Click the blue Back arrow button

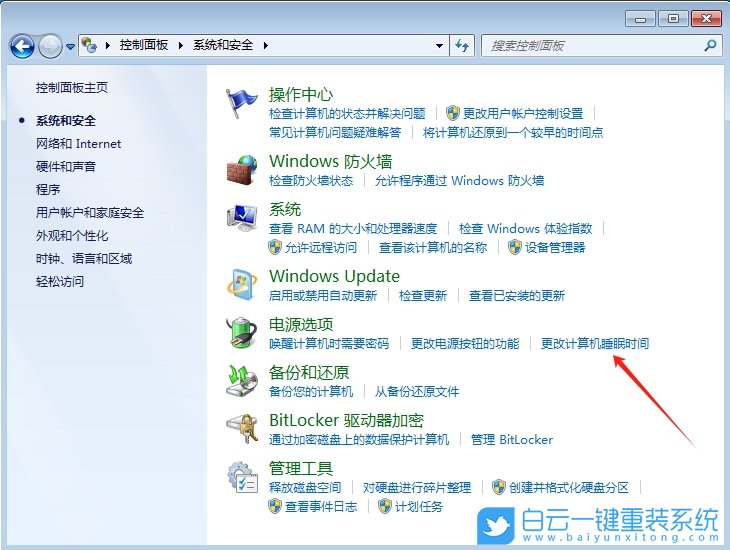click(22, 46)
